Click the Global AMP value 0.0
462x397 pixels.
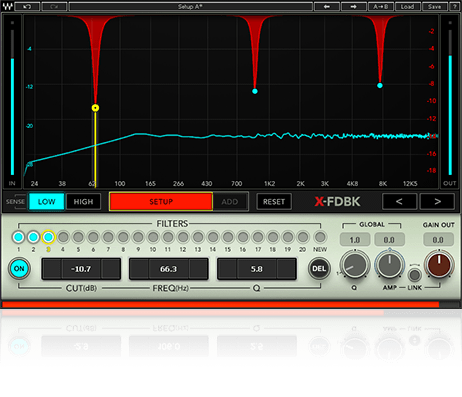click(389, 240)
